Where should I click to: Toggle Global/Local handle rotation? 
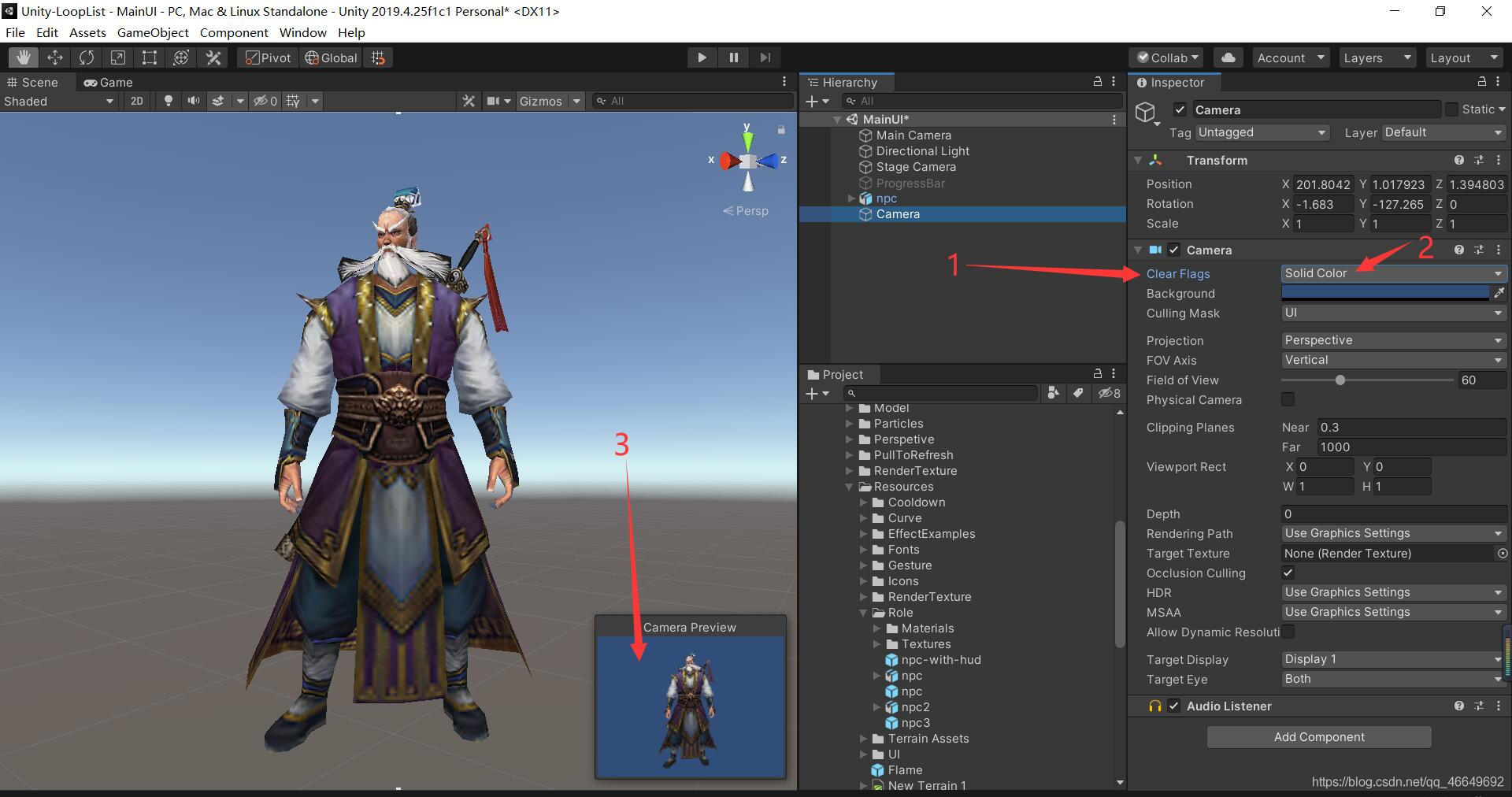(331, 57)
